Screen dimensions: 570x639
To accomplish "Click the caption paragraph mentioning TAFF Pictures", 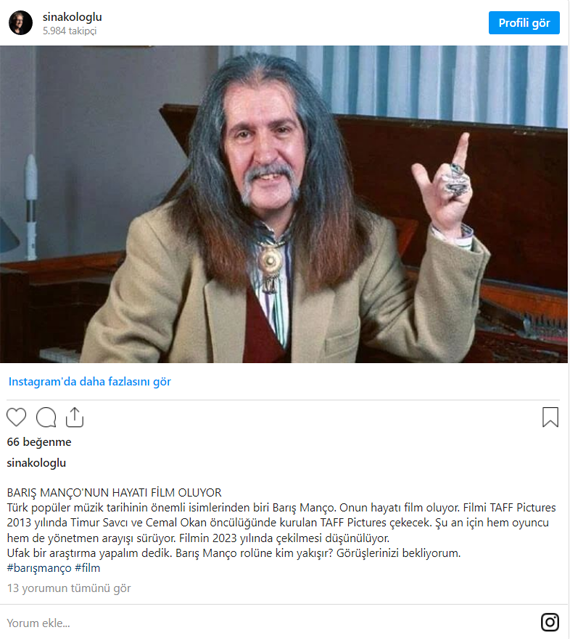I will tap(281, 523).
